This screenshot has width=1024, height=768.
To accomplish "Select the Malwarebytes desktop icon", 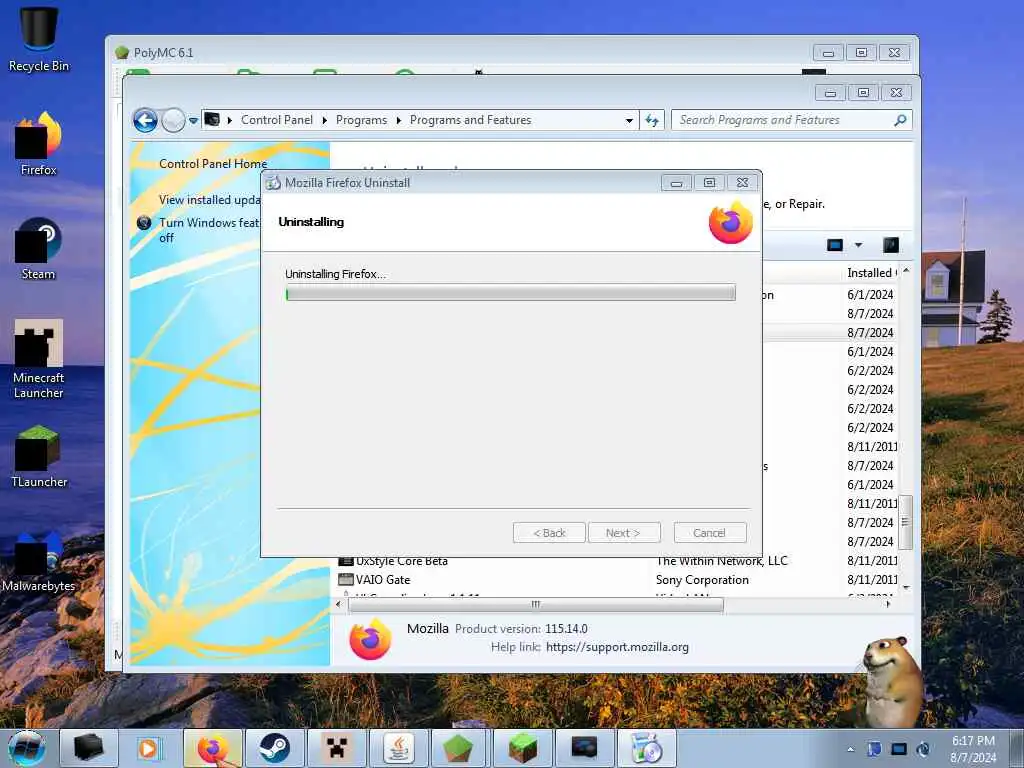I will click(x=39, y=562).
